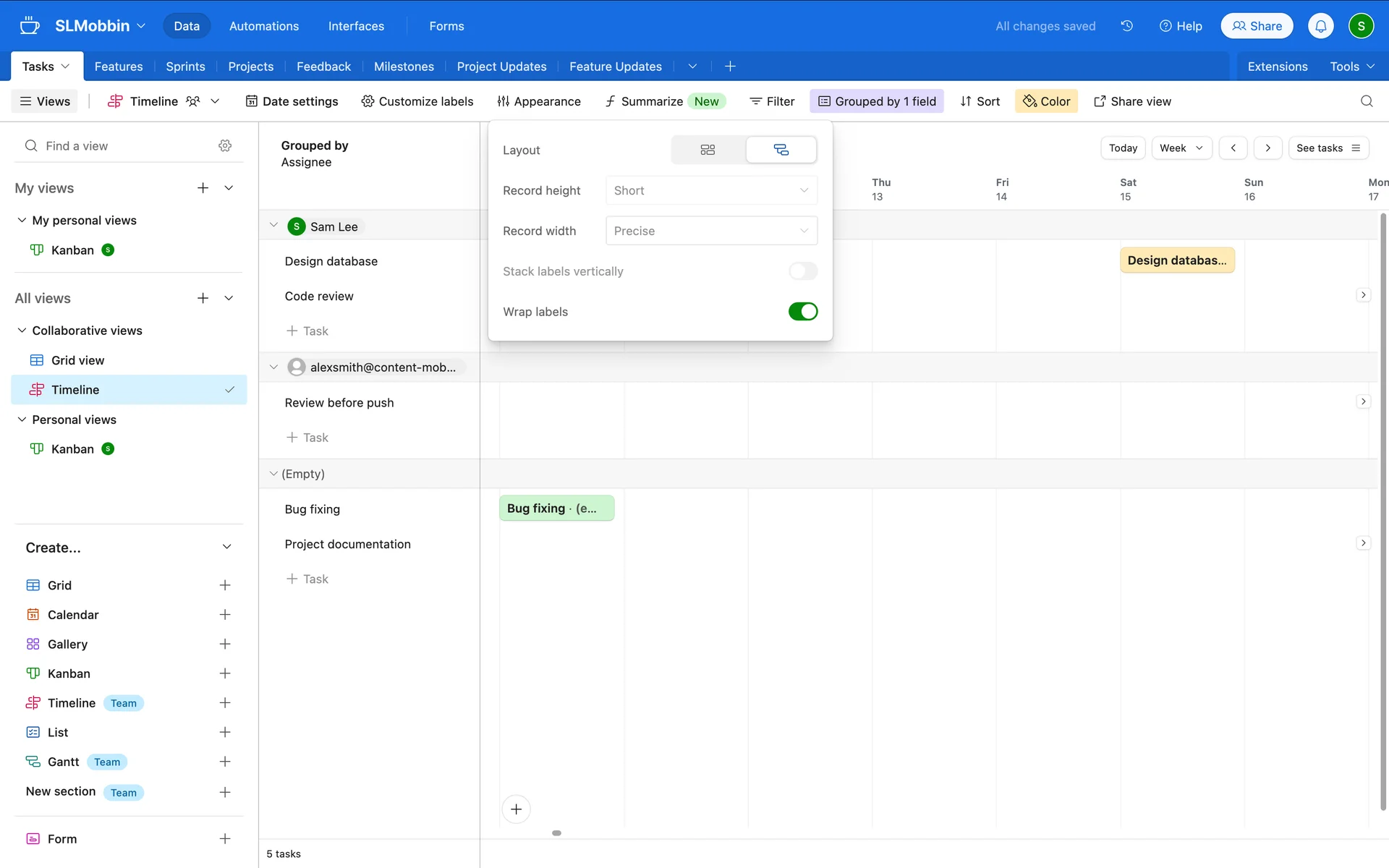Viewport: 1389px width, 868px height.
Task: Open the Week range dropdown
Action: [1181, 148]
